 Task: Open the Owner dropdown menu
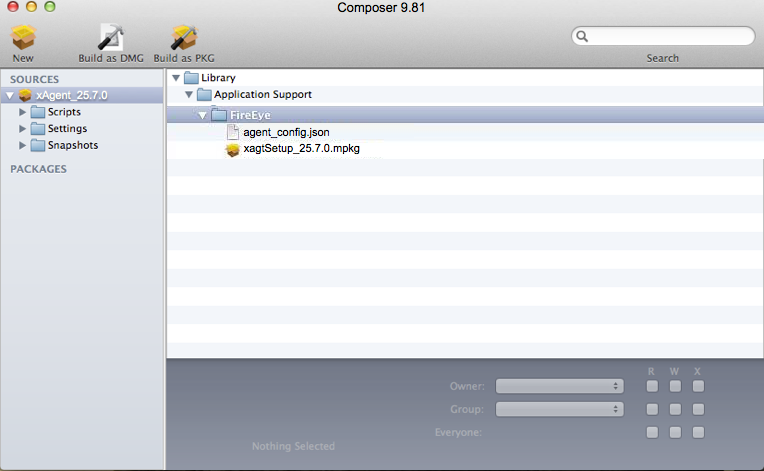tap(559, 386)
